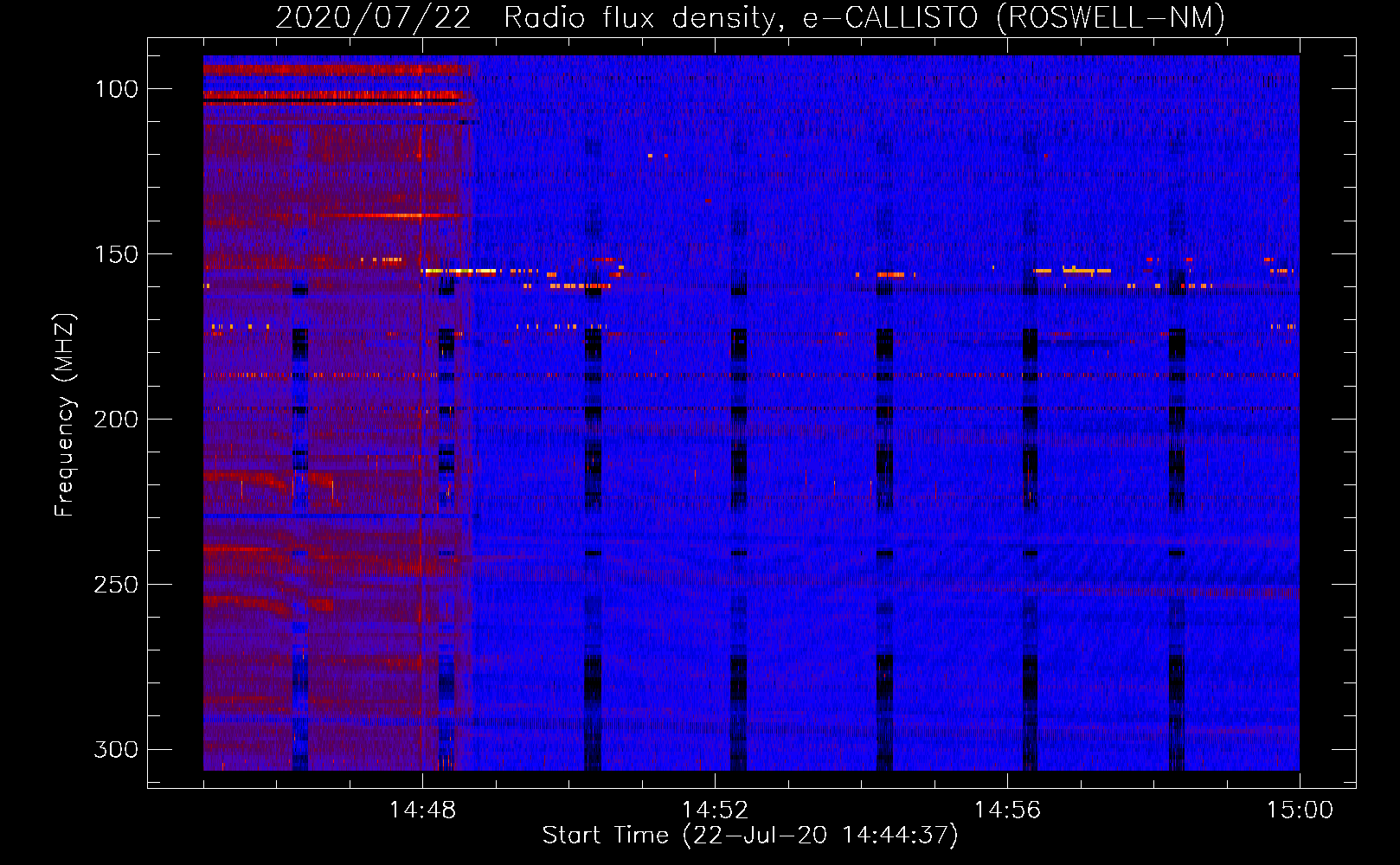Click the 150 frequency tick label

coord(116,254)
